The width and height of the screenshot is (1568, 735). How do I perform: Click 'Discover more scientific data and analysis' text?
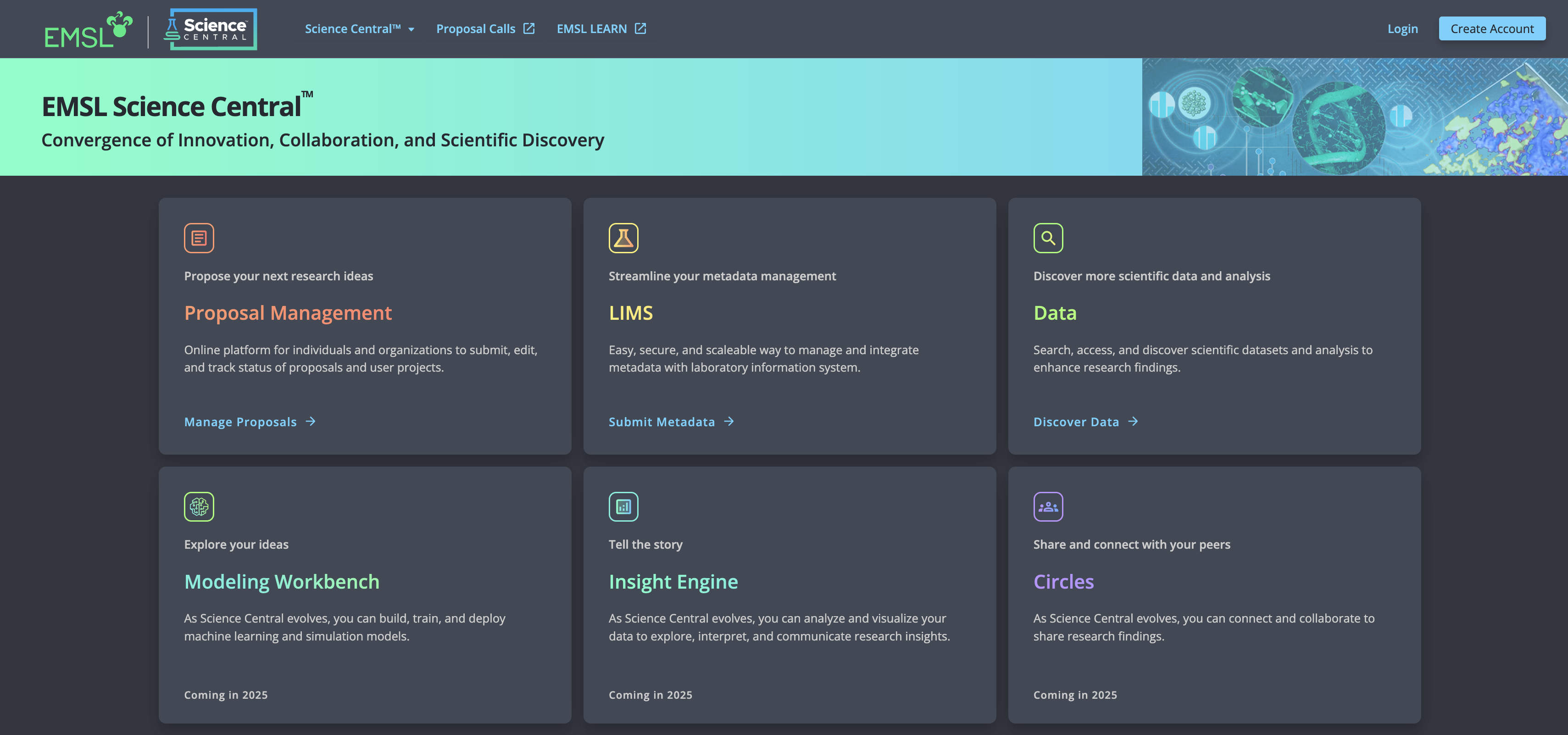[x=1151, y=276]
